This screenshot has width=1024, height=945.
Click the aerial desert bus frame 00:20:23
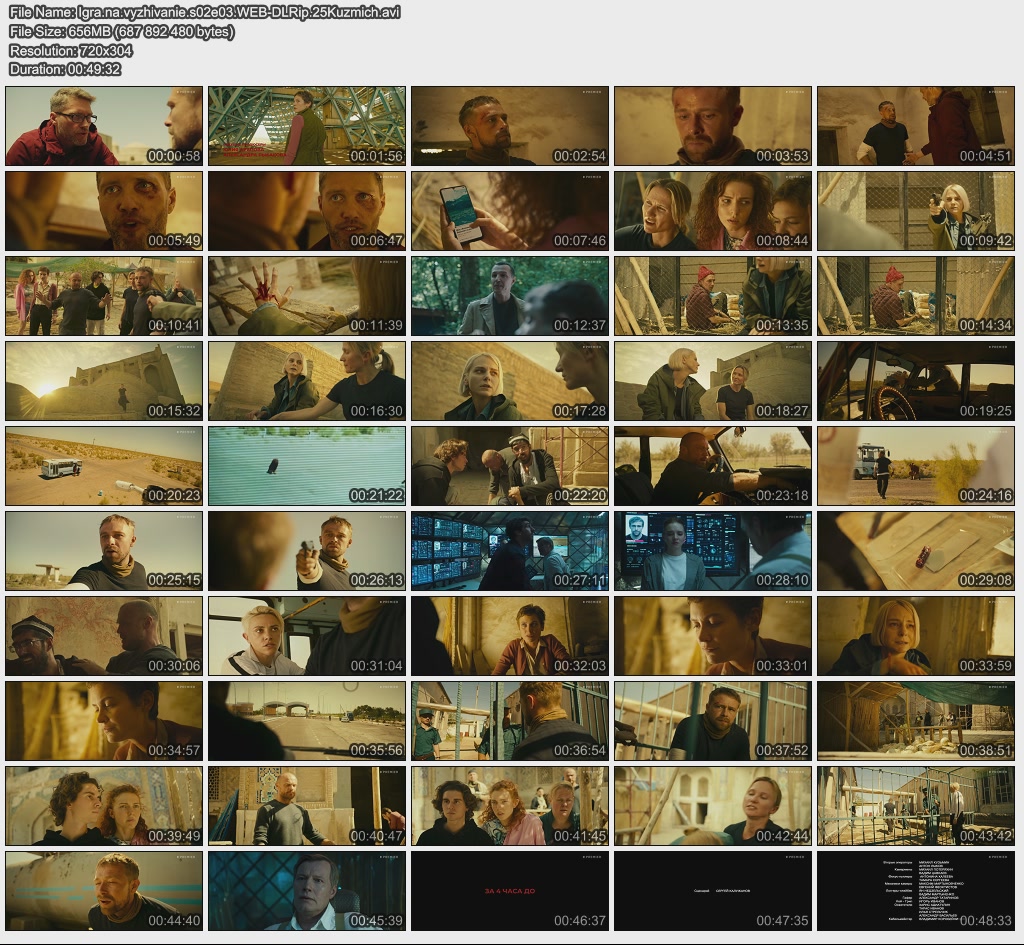pyautogui.click(x=104, y=466)
